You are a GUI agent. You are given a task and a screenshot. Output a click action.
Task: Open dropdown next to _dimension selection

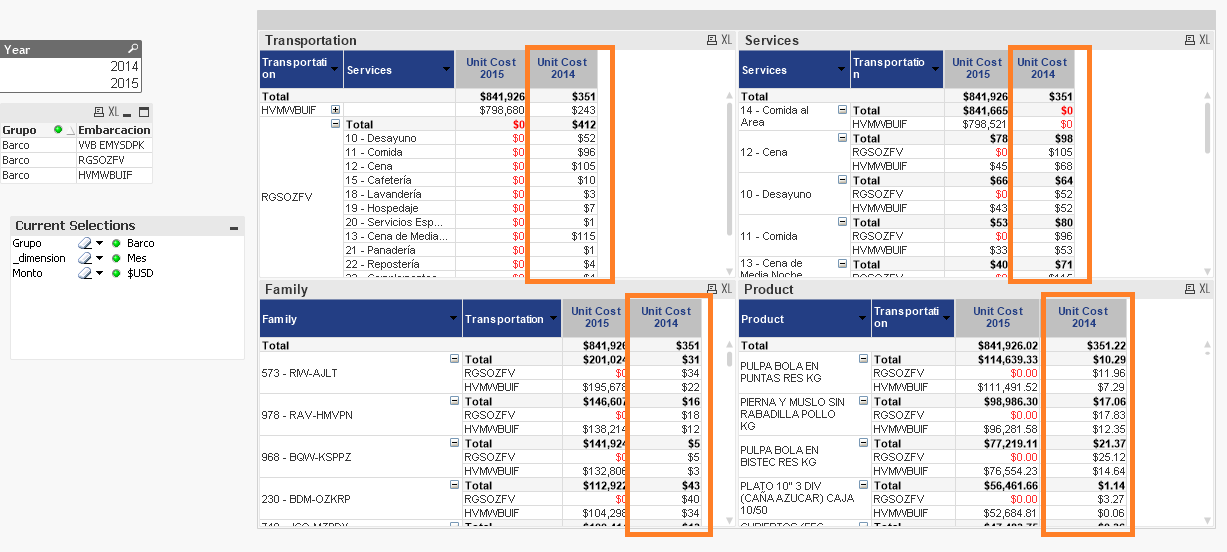[100, 259]
